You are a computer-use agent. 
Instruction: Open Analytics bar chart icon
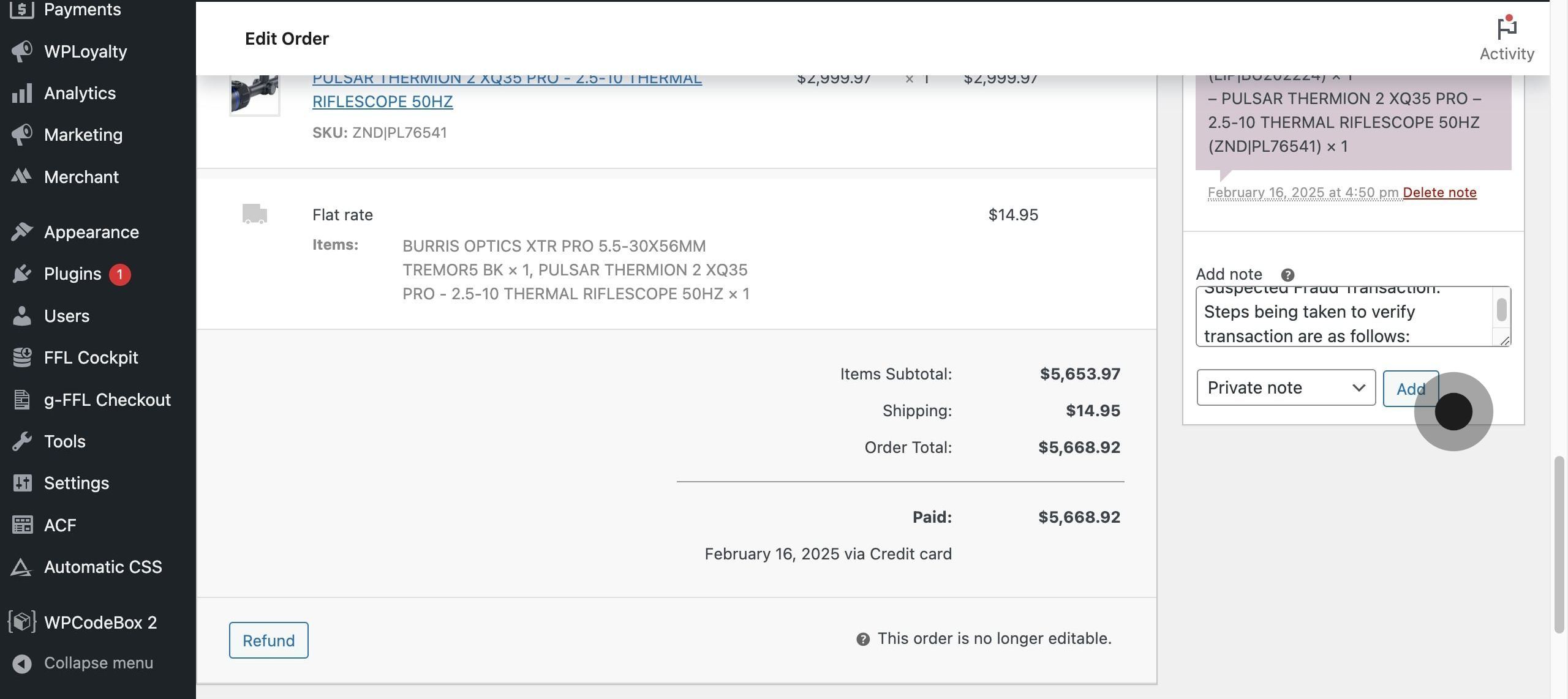pyautogui.click(x=22, y=94)
